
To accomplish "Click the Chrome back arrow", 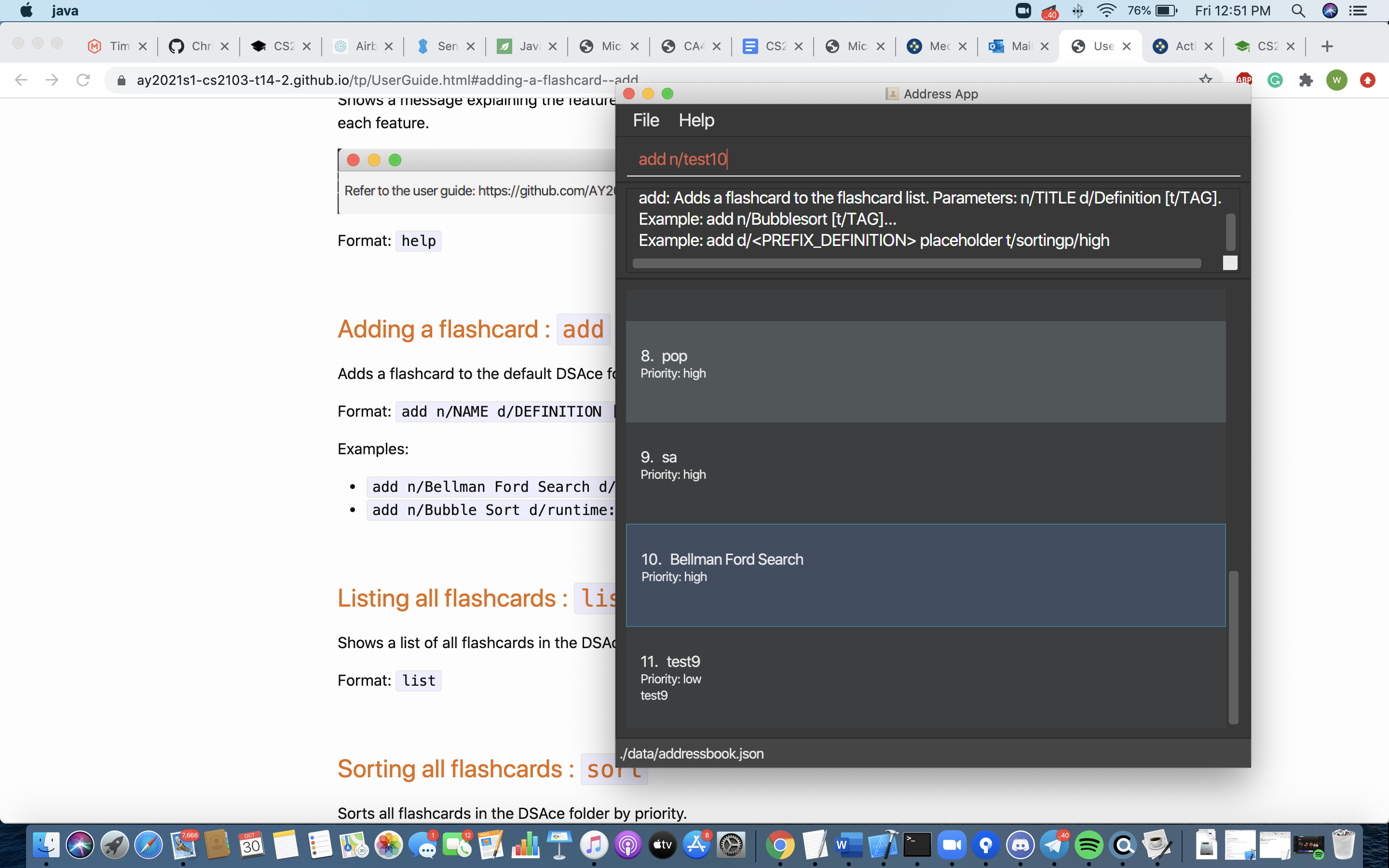I will tap(21, 80).
